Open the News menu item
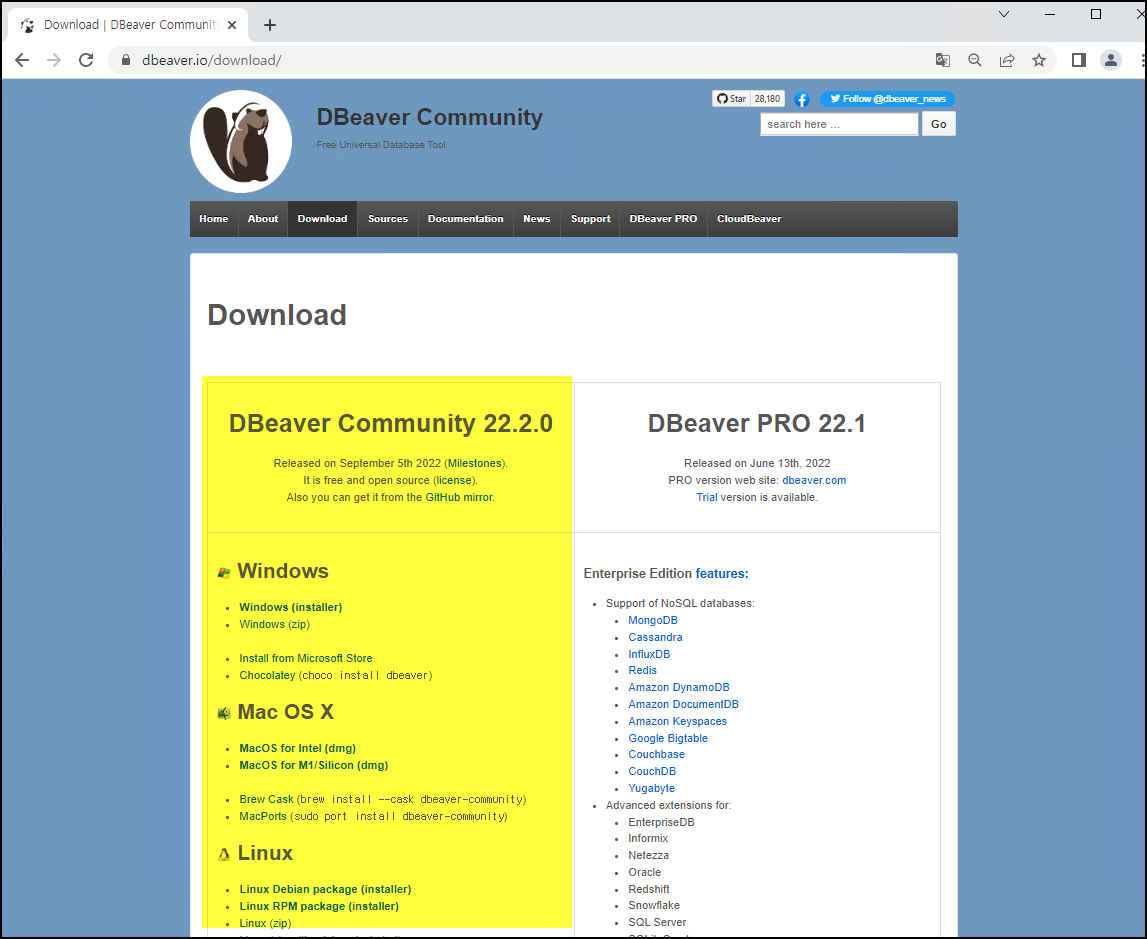 click(536, 219)
